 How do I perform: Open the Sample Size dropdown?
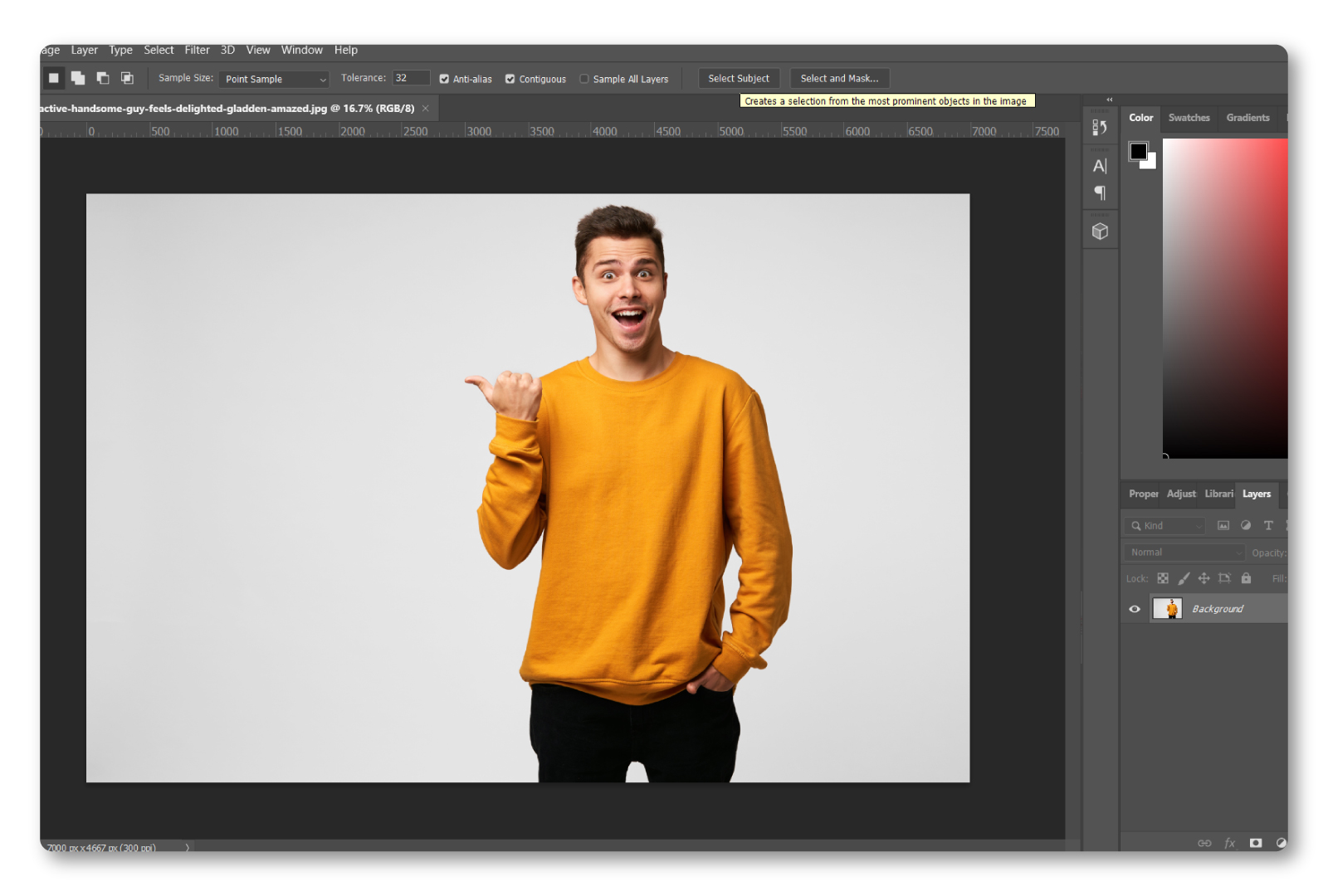274,79
